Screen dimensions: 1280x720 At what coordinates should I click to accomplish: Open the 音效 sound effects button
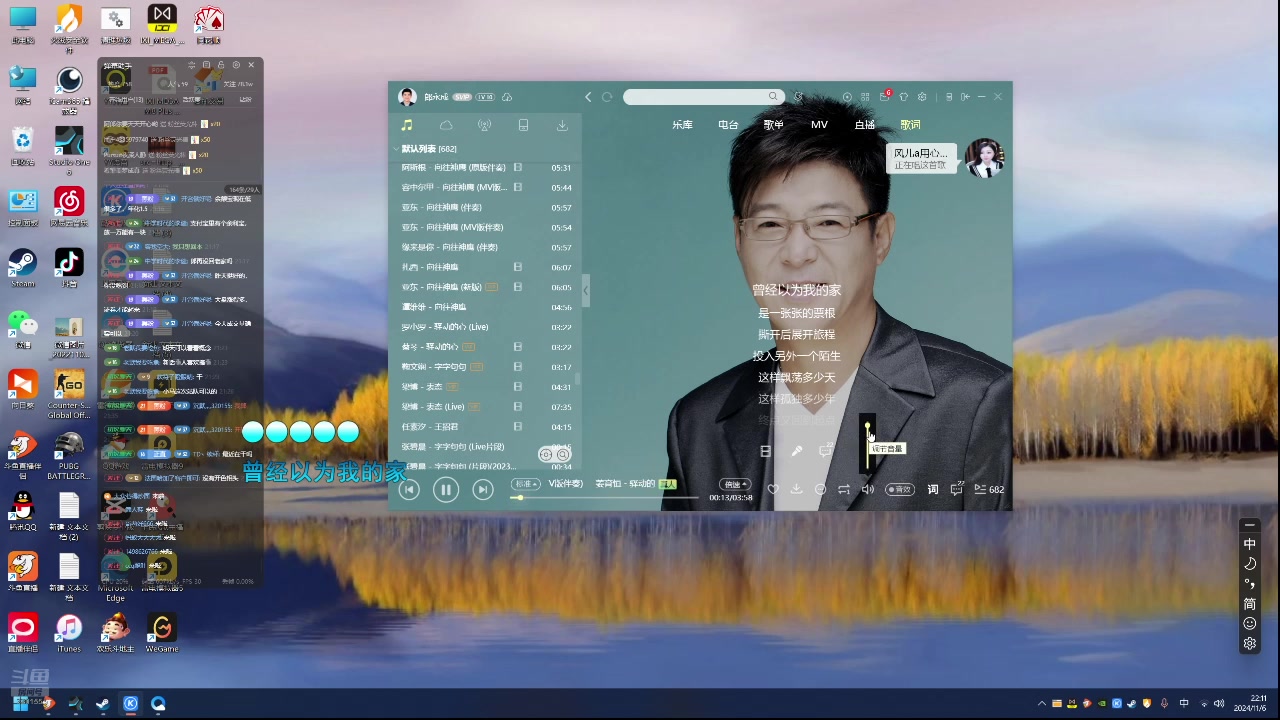tap(900, 490)
